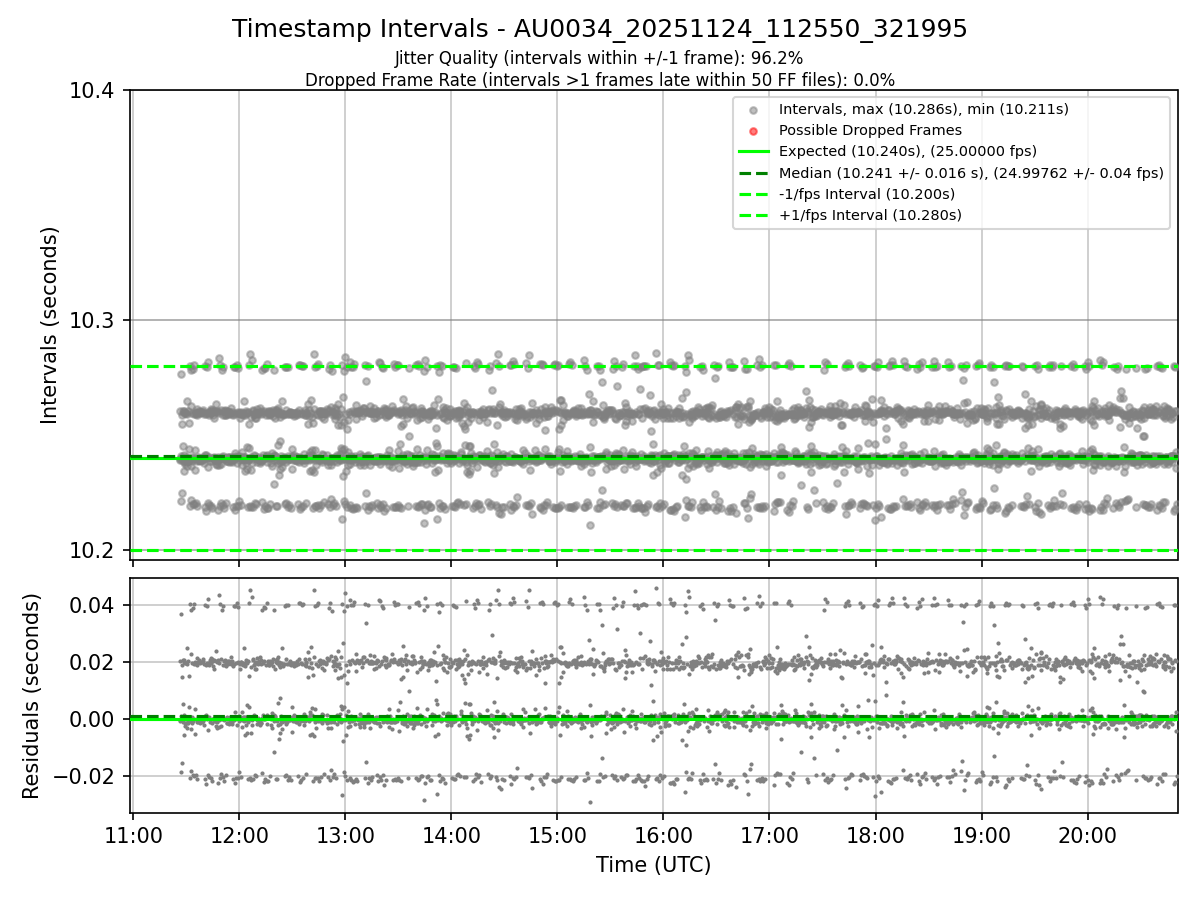Click the 18:00 time tick label
The image size is (1200, 900).
876,835
